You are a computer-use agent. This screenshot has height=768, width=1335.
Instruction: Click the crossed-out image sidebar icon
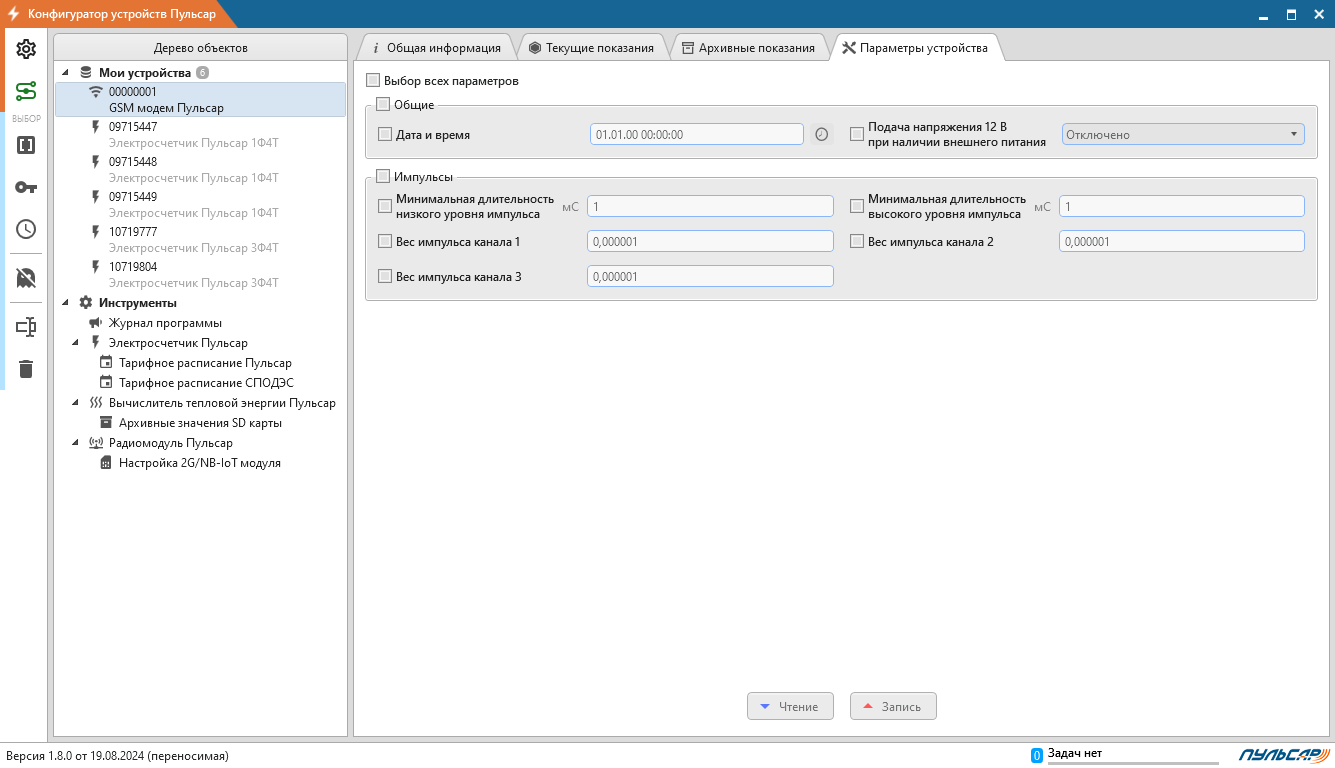point(26,278)
